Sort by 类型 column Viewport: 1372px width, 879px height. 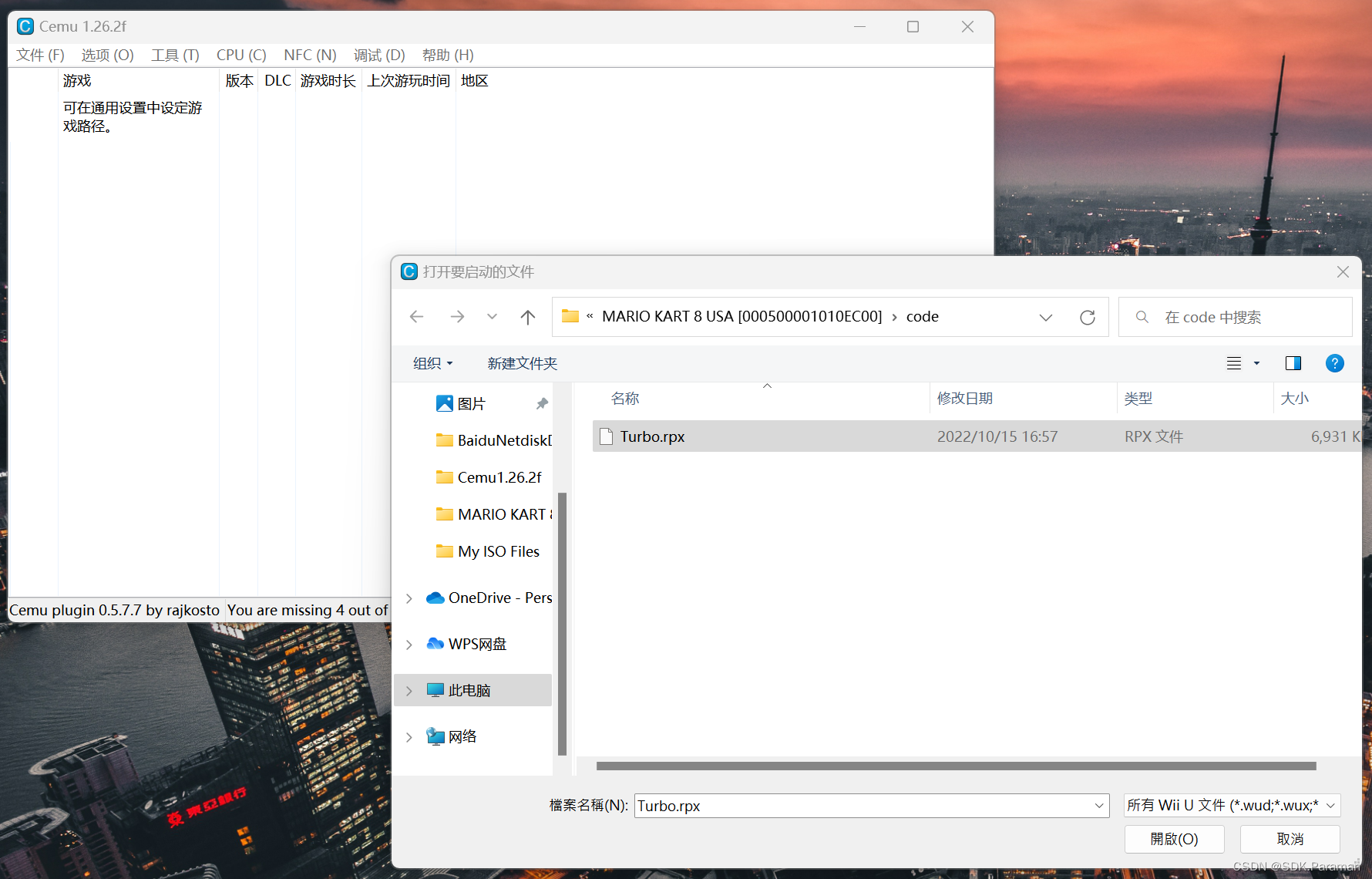pyautogui.click(x=1138, y=399)
